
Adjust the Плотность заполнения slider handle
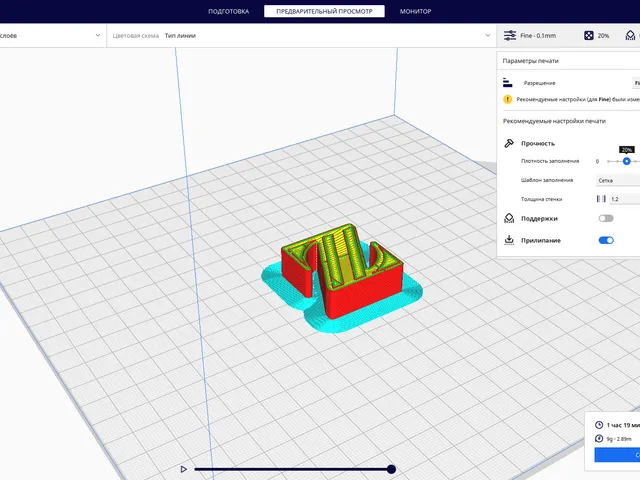[627, 161]
